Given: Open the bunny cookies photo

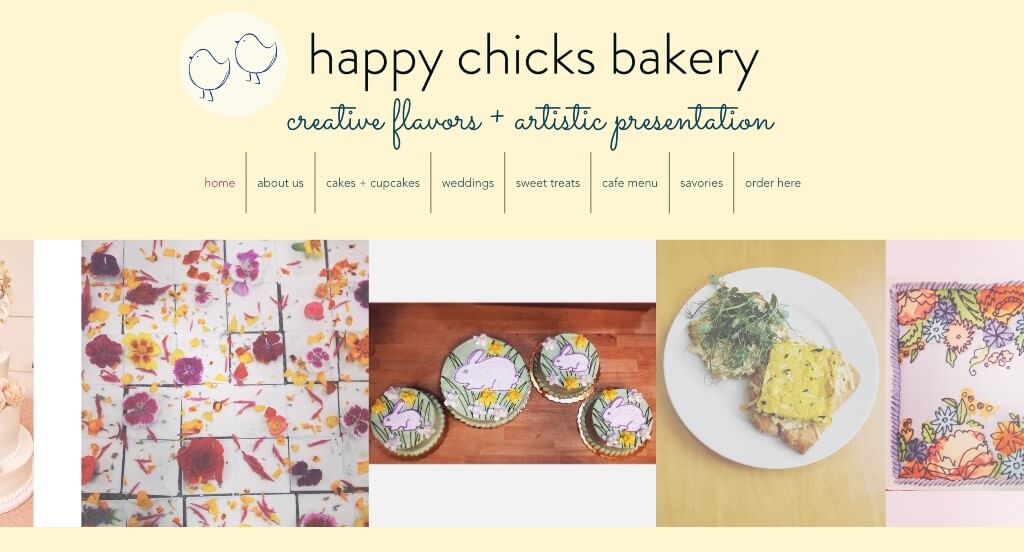Looking at the screenshot, I should coord(512,383).
